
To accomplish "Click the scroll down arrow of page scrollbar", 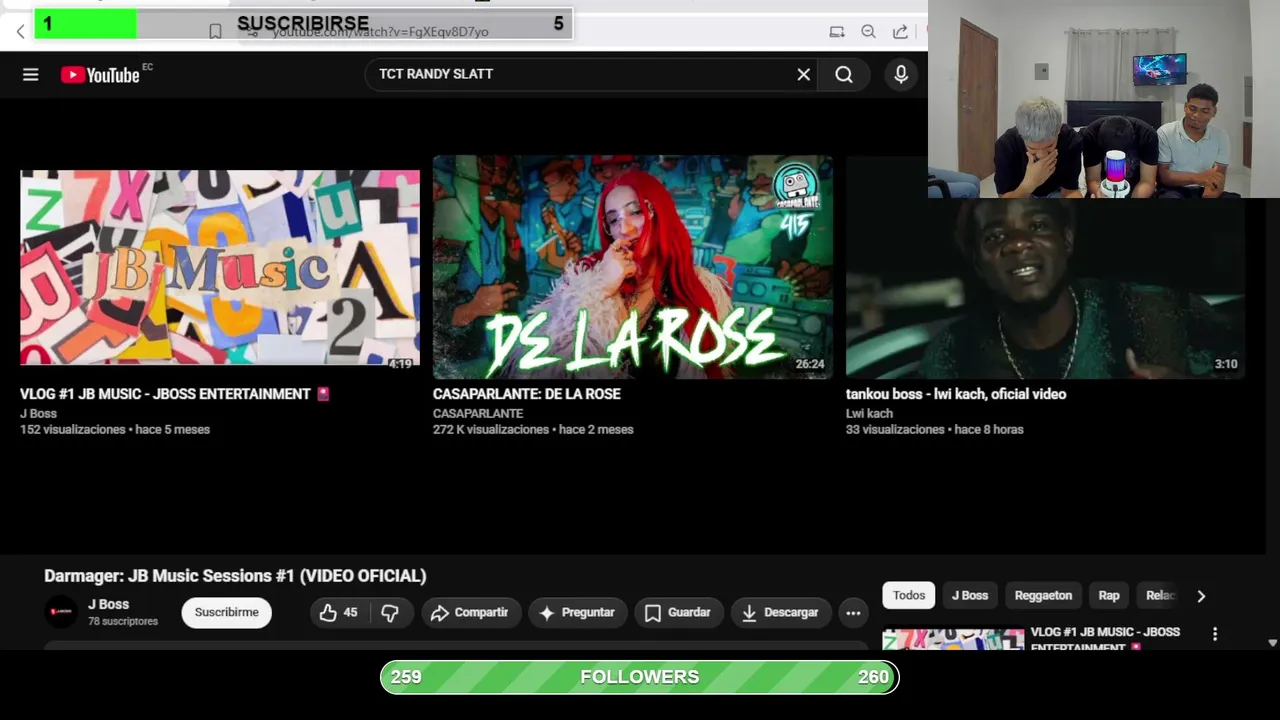I will [x=1273, y=643].
